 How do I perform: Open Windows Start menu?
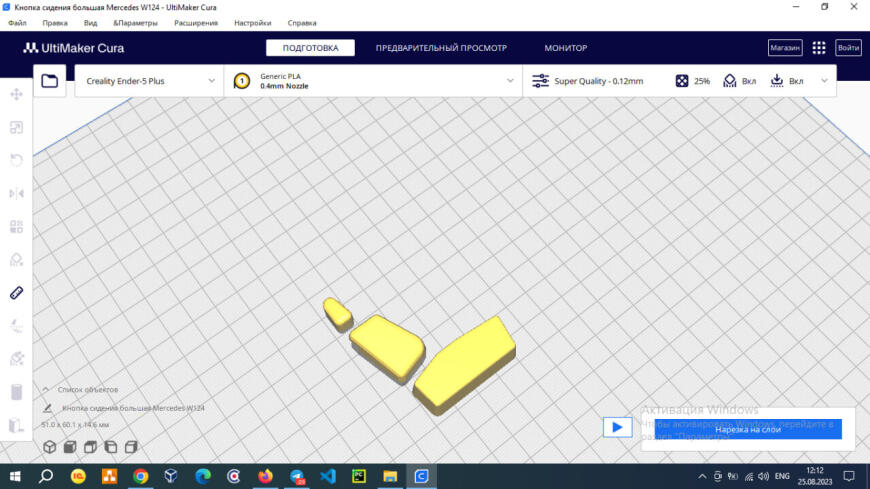tap(15, 476)
